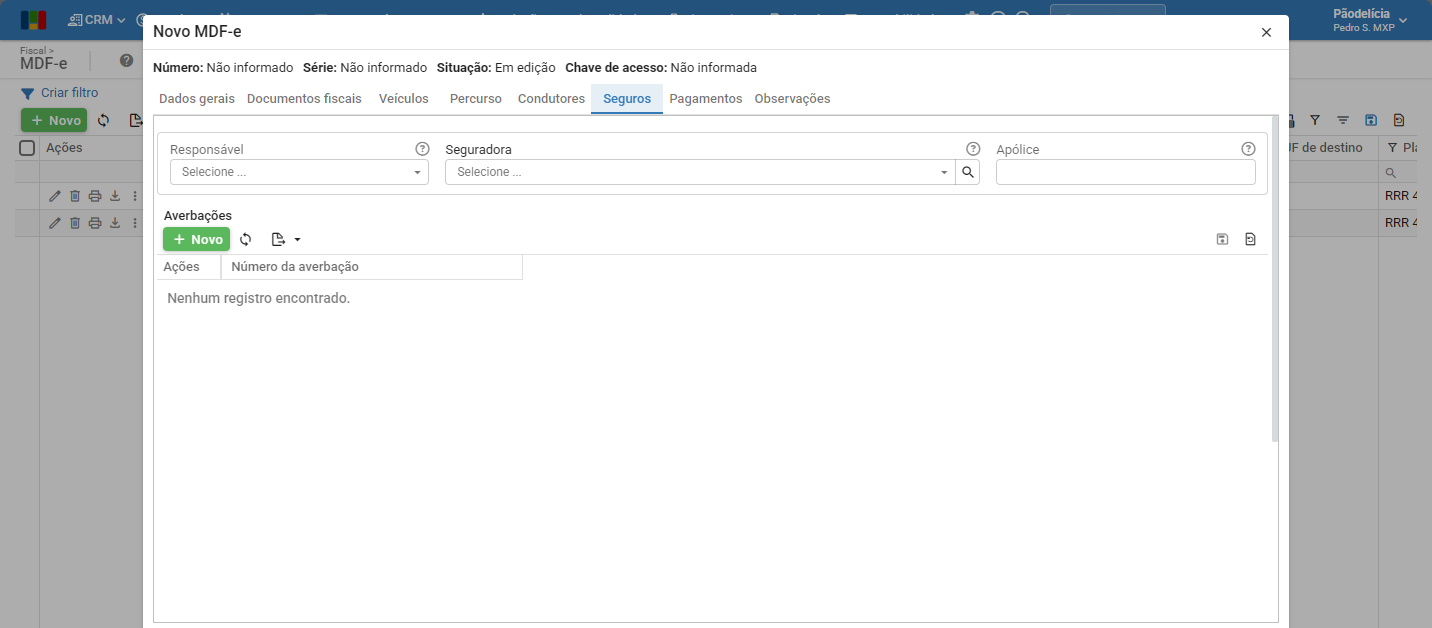Open the Seguradora help question mark

click(973, 149)
